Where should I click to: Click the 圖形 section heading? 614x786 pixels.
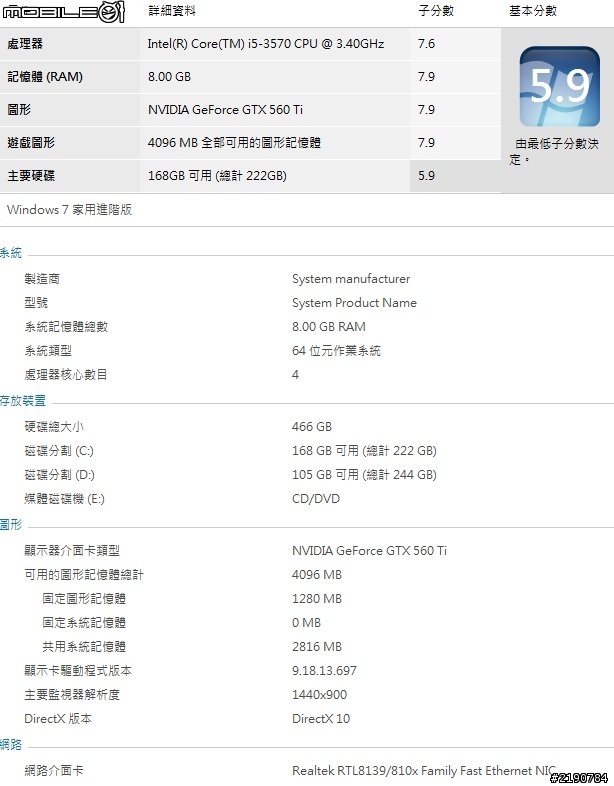(11, 524)
